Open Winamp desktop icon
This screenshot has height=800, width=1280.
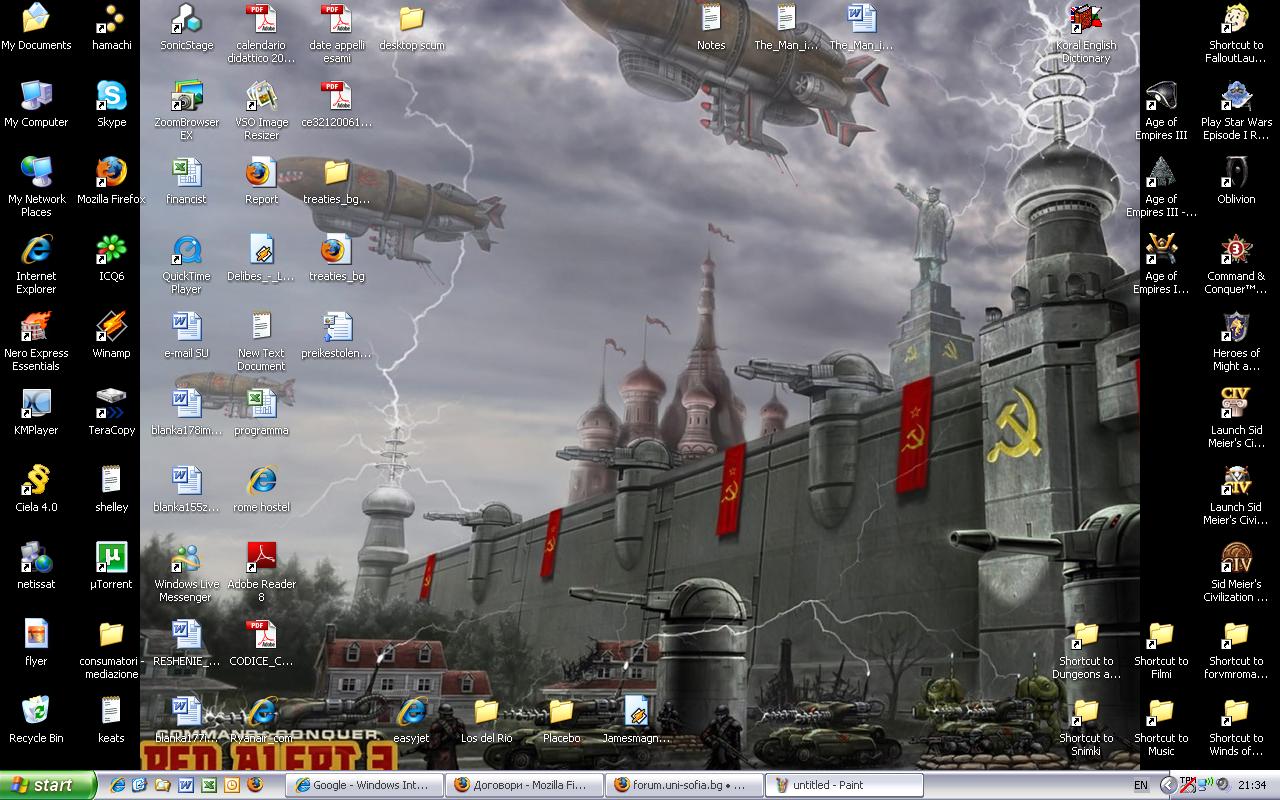pyautogui.click(x=111, y=328)
